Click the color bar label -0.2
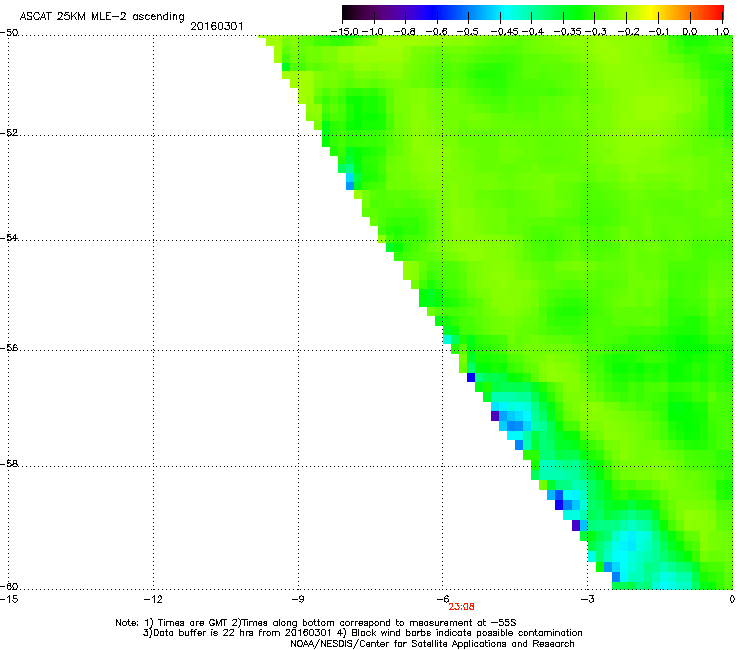The width and height of the screenshot is (740, 650). [x=628, y=32]
